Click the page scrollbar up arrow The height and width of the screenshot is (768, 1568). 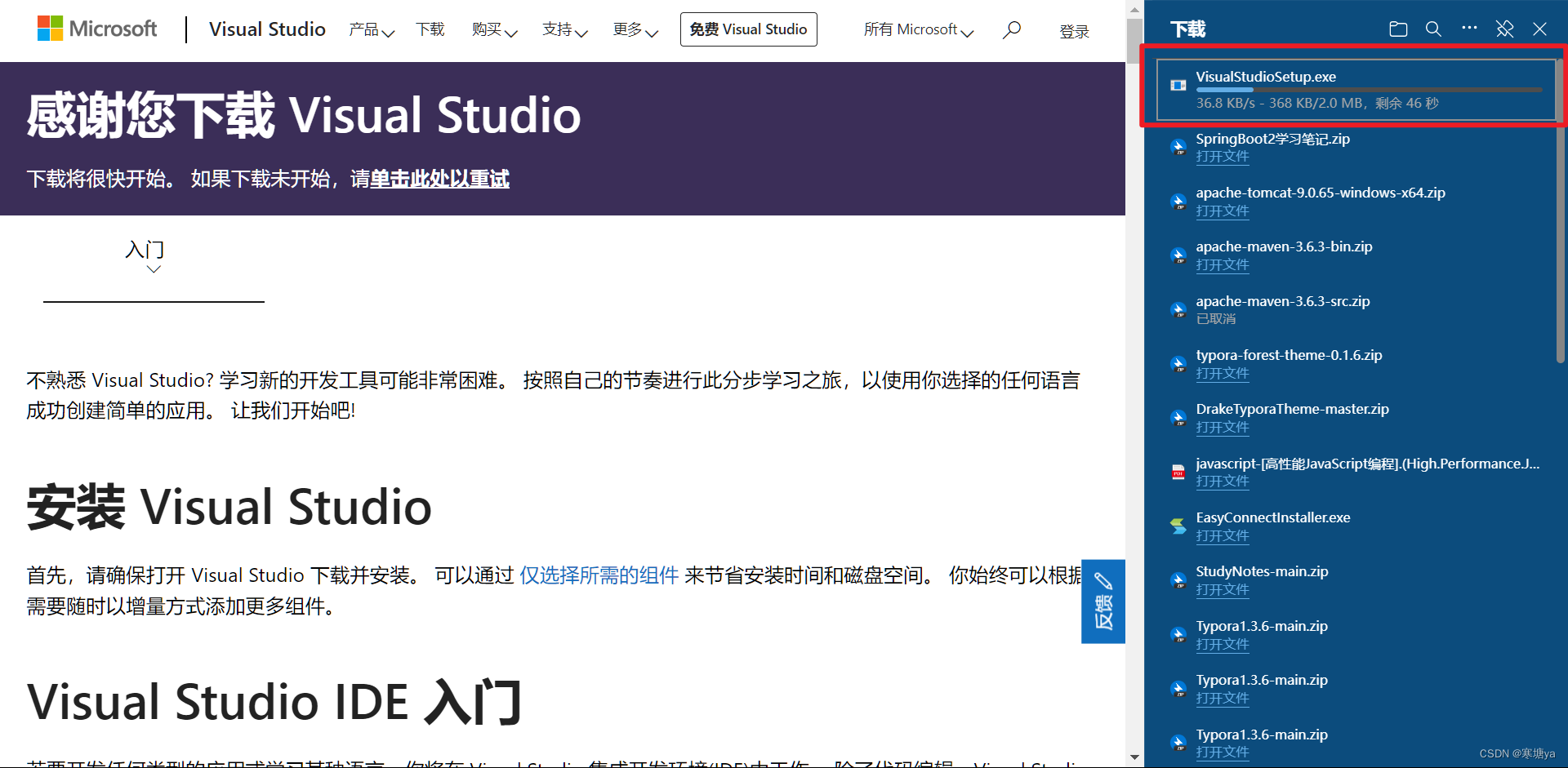click(1134, 9)
